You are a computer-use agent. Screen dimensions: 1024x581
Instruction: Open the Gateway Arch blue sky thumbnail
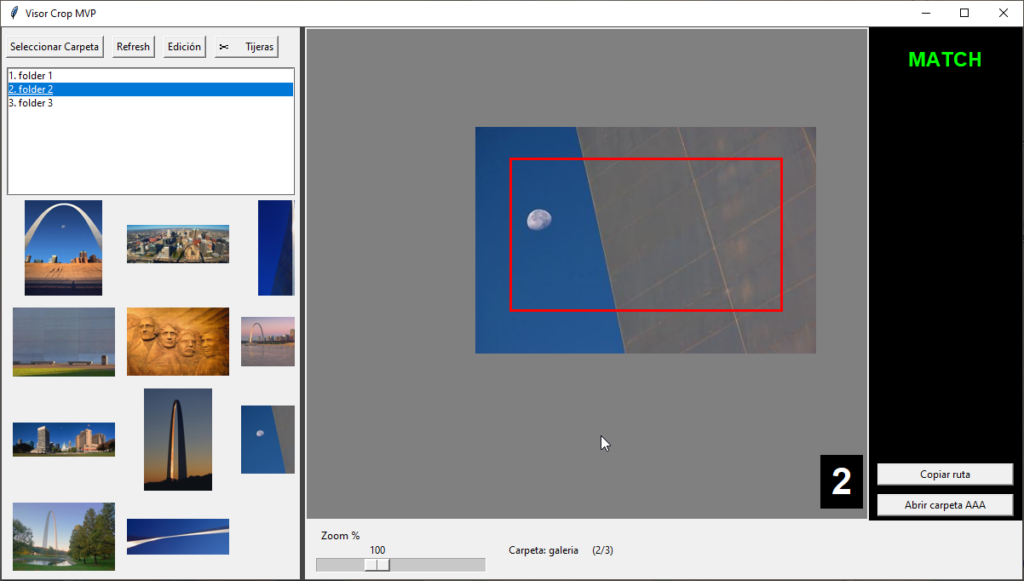63,247
